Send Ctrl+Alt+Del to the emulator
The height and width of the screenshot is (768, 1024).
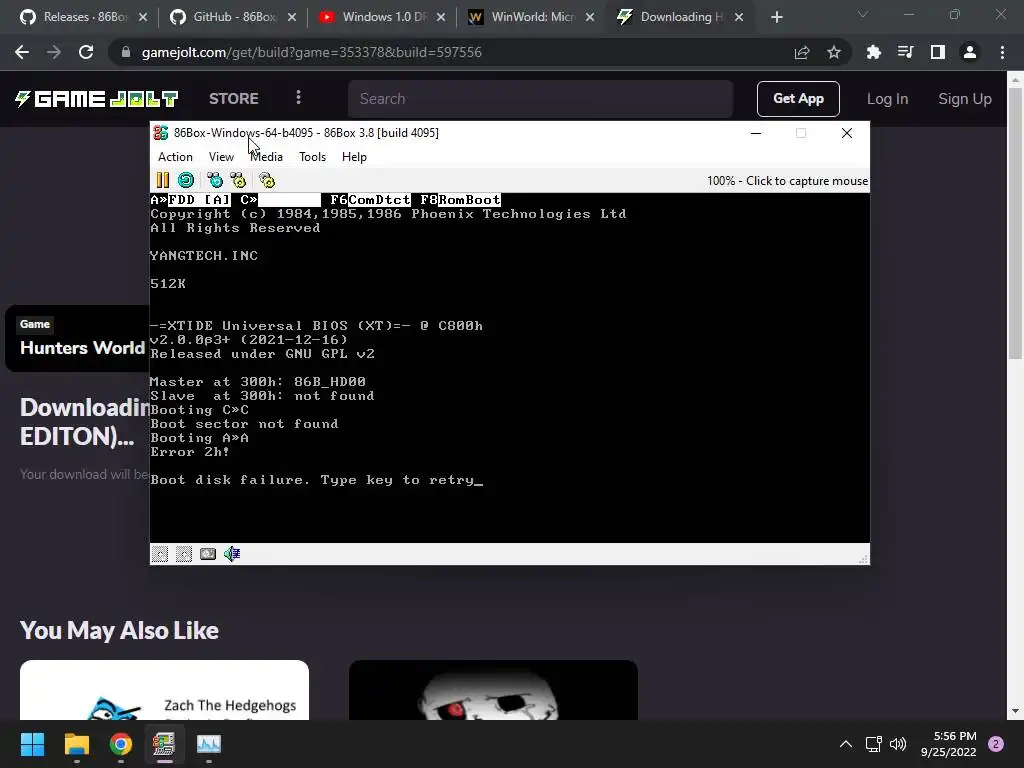point(215,180)
